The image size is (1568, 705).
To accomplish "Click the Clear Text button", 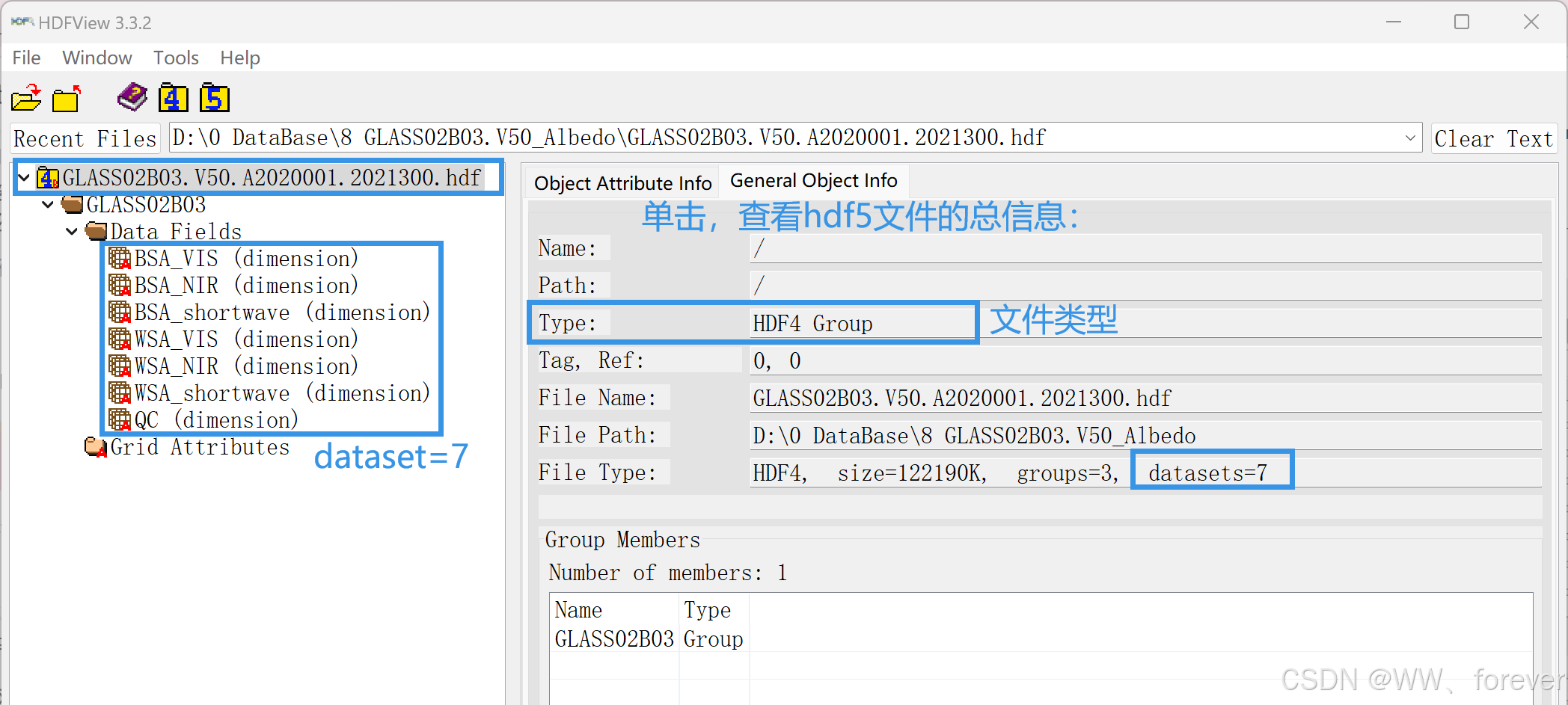I will (1492, 138).
